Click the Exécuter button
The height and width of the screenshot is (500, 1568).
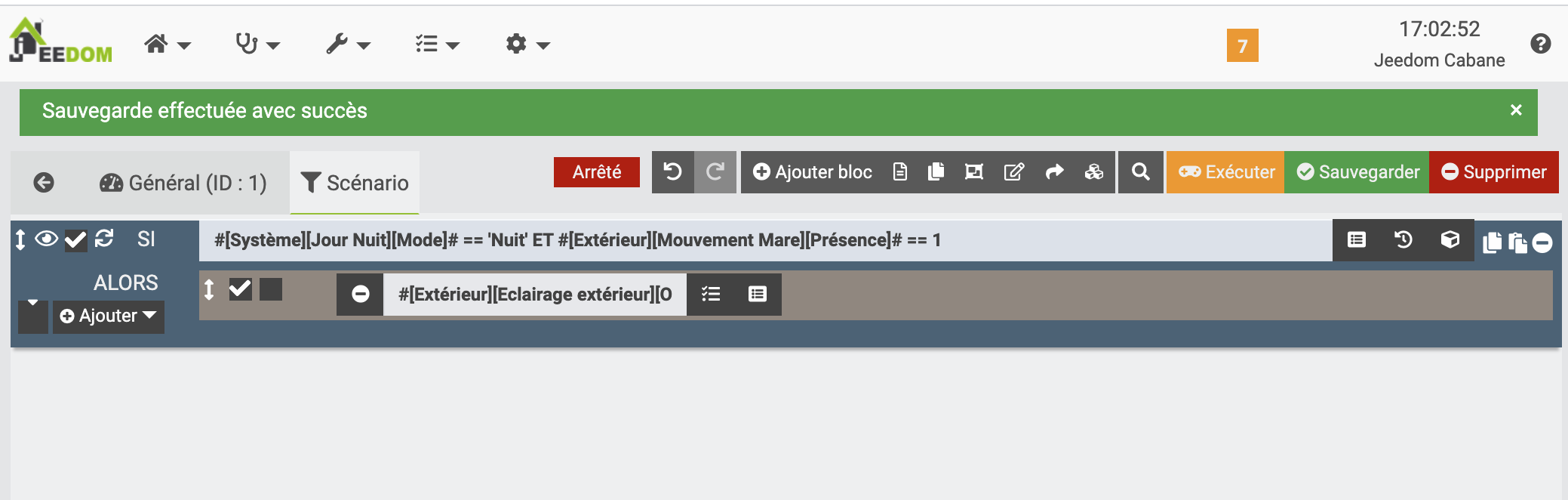pos(1225,172)
